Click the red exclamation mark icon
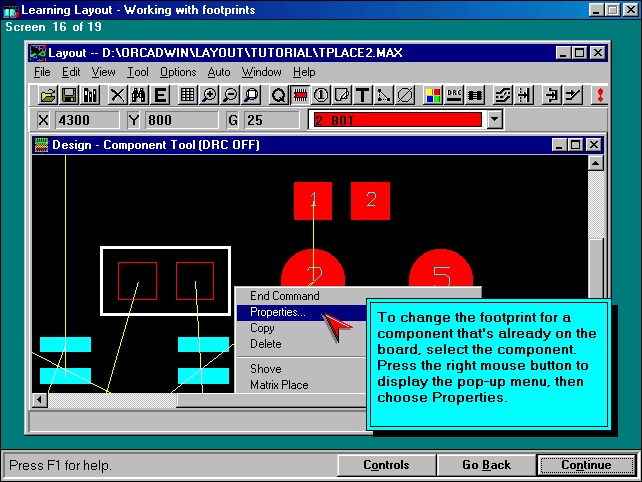The height and width of the screenshot is (482, 642). (x=600, y=95)
